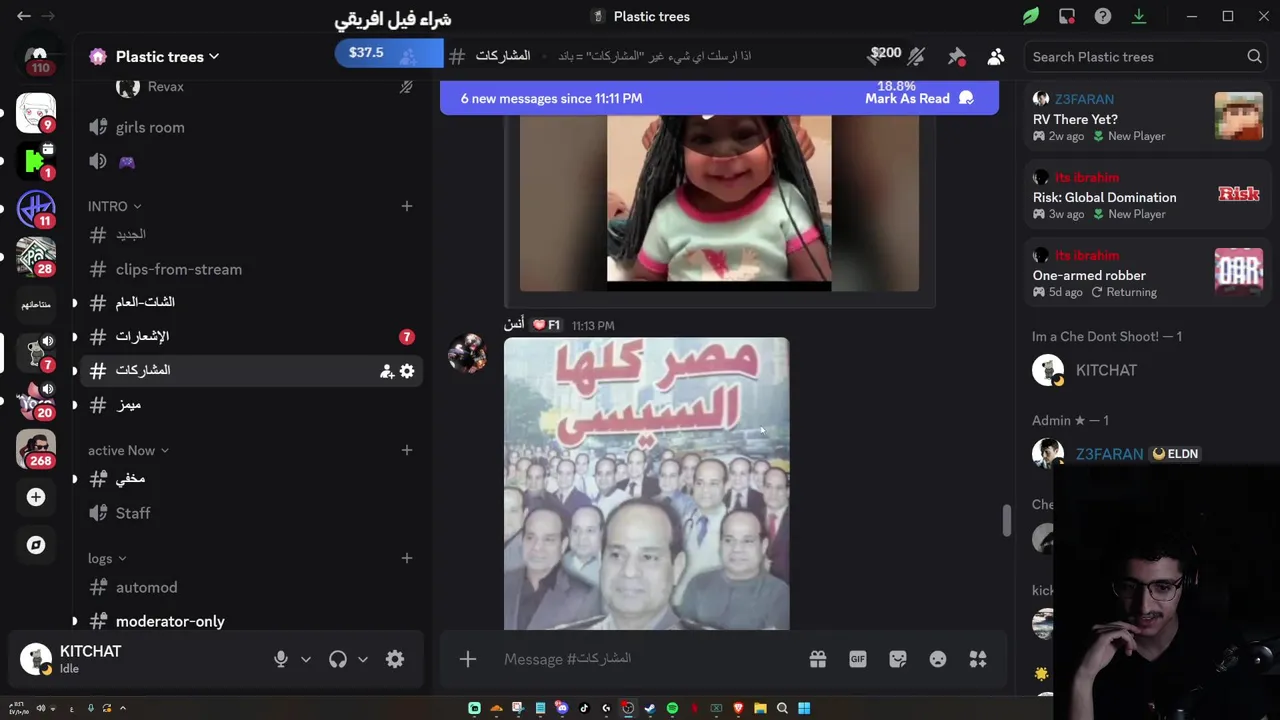The height and width of the screenshot is (720, 1280).
Task: Open server with 28 notification badge
Action: (36, 257)
